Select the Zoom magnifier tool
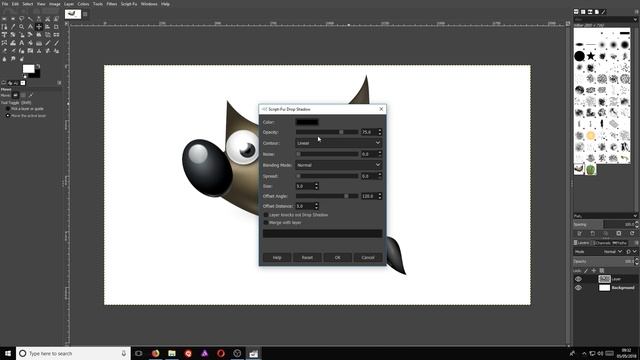 (22, 27)
